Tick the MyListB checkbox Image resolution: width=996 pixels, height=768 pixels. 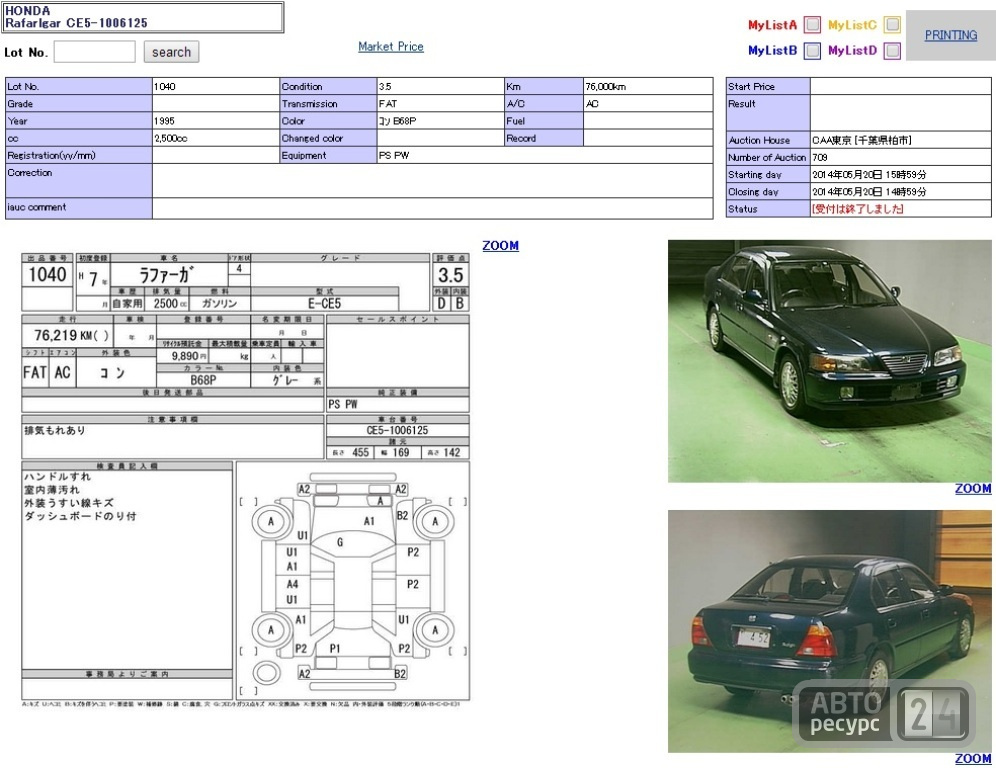[812, 51]
